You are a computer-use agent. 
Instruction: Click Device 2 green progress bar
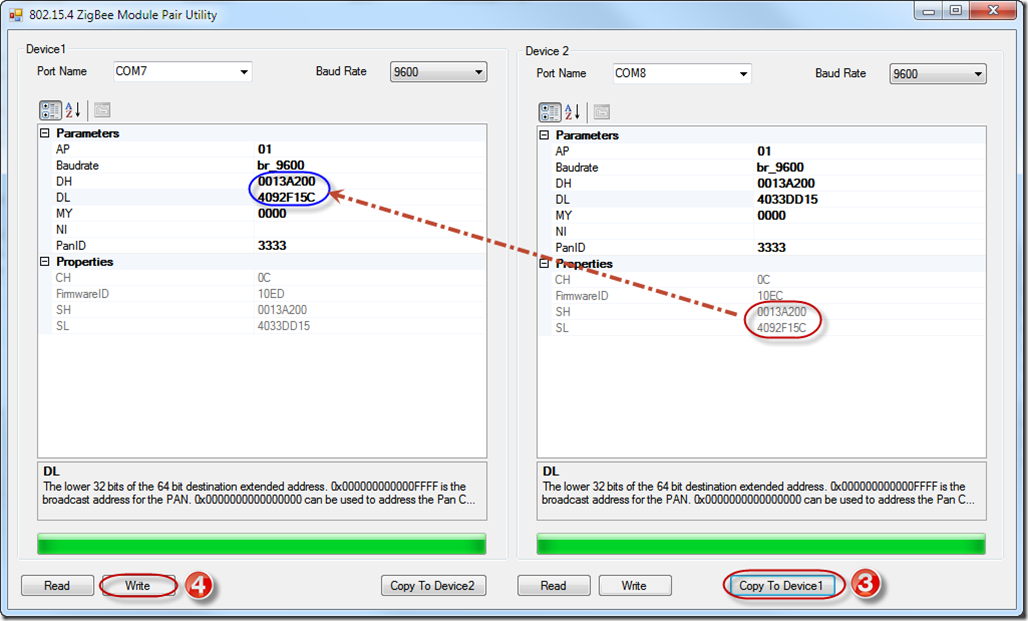tap(761, 544)
